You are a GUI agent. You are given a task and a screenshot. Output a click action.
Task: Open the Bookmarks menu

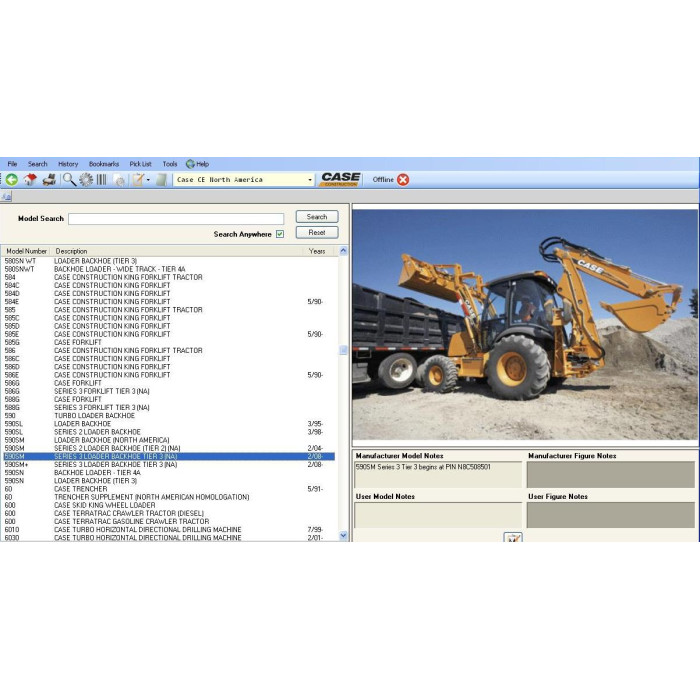(x=104, y=164)
